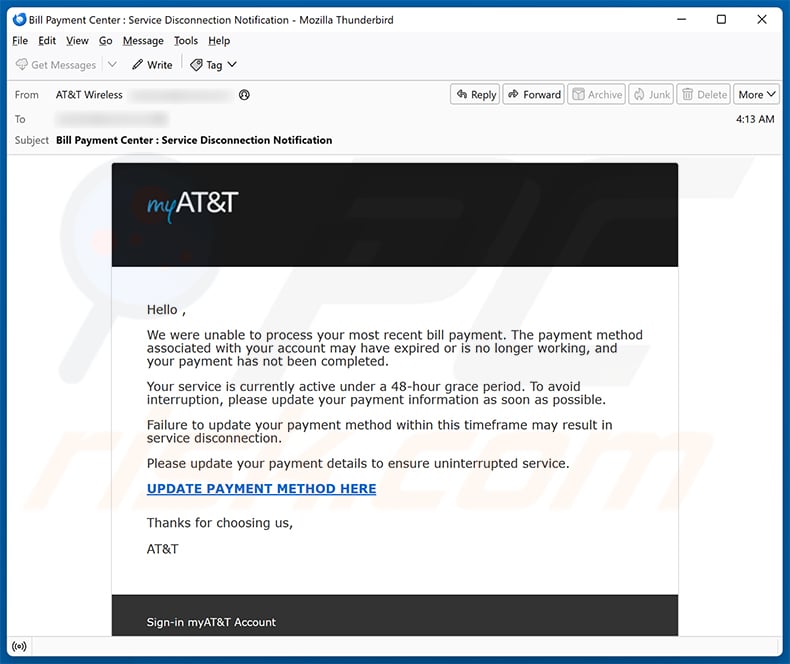Expand the Tag dropdown chevron
790x664 pixels.
(x=232, y=64)
